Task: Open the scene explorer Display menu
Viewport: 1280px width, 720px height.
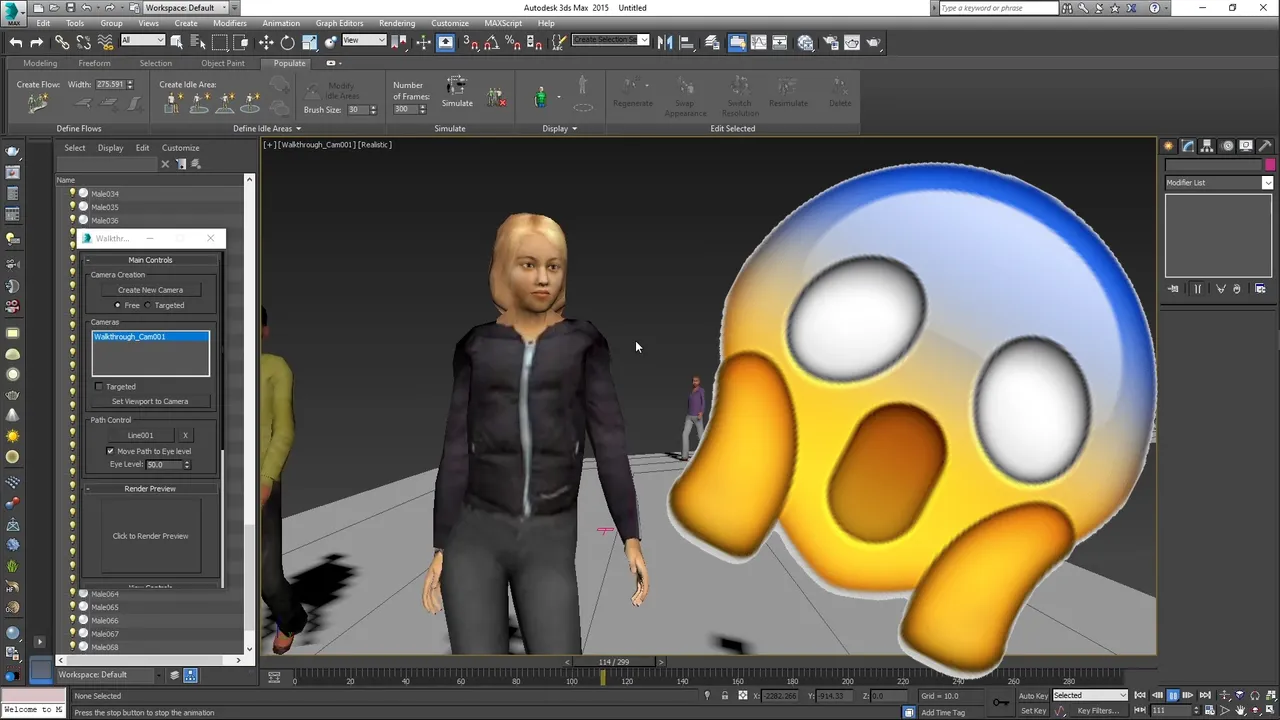Action: 110,148
